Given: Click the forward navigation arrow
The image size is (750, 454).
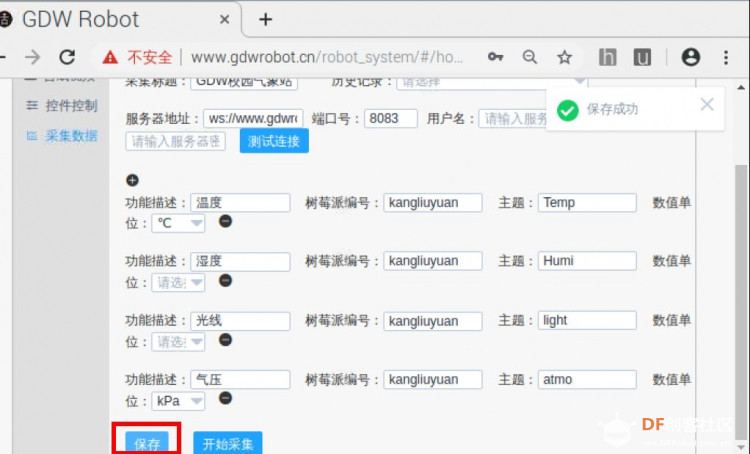Looking at the screenshot, I should pyautogui.click(x=33, y=57).
